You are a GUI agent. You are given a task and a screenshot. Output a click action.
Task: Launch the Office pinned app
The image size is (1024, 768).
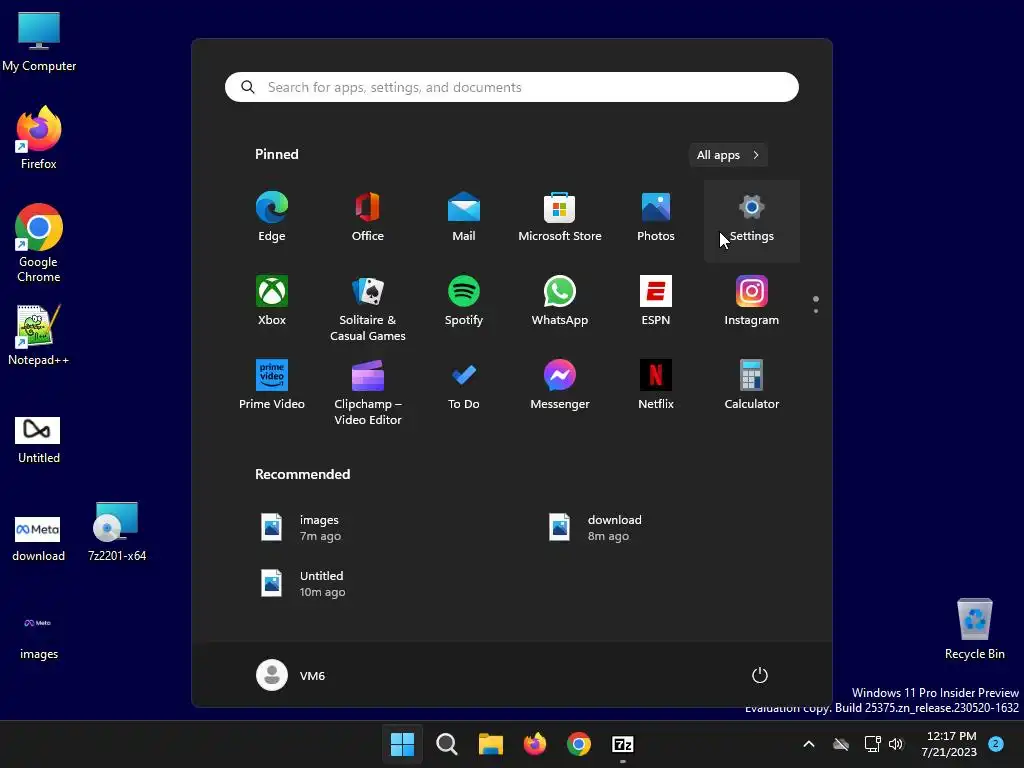(368, 217)
